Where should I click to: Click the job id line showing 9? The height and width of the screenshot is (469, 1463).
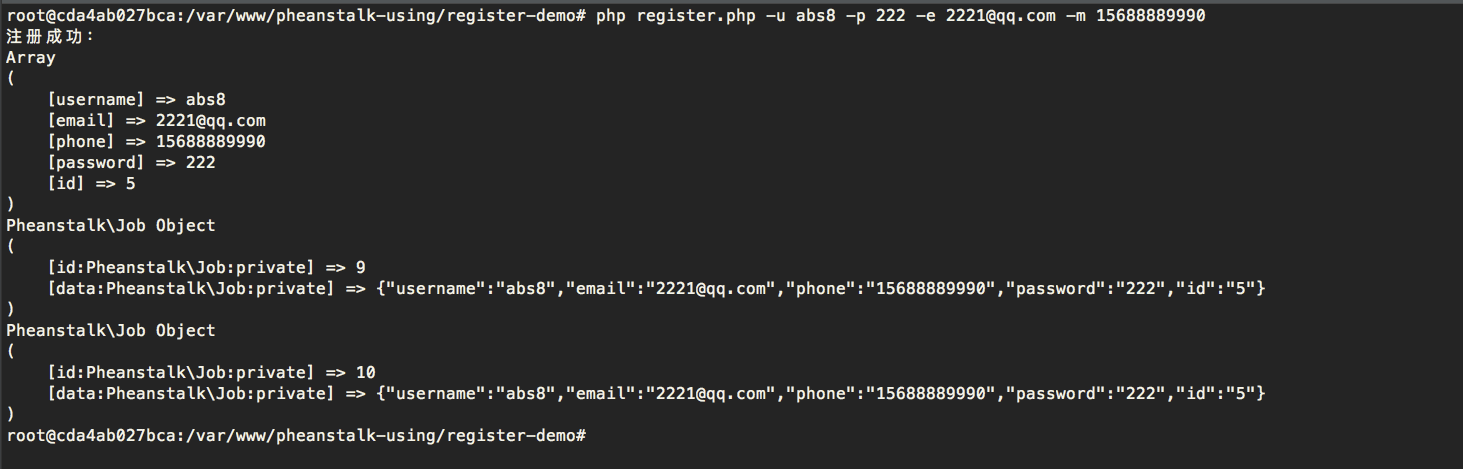click(x=206, y=268)
